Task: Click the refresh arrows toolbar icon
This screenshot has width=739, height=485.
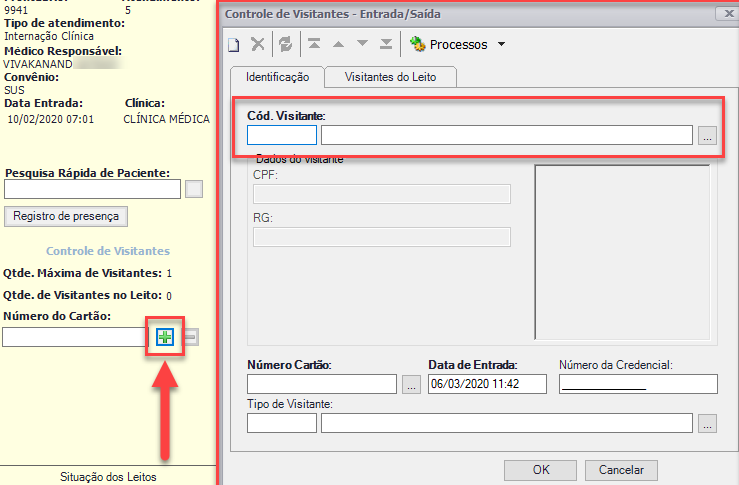Action: pos(285,44)
